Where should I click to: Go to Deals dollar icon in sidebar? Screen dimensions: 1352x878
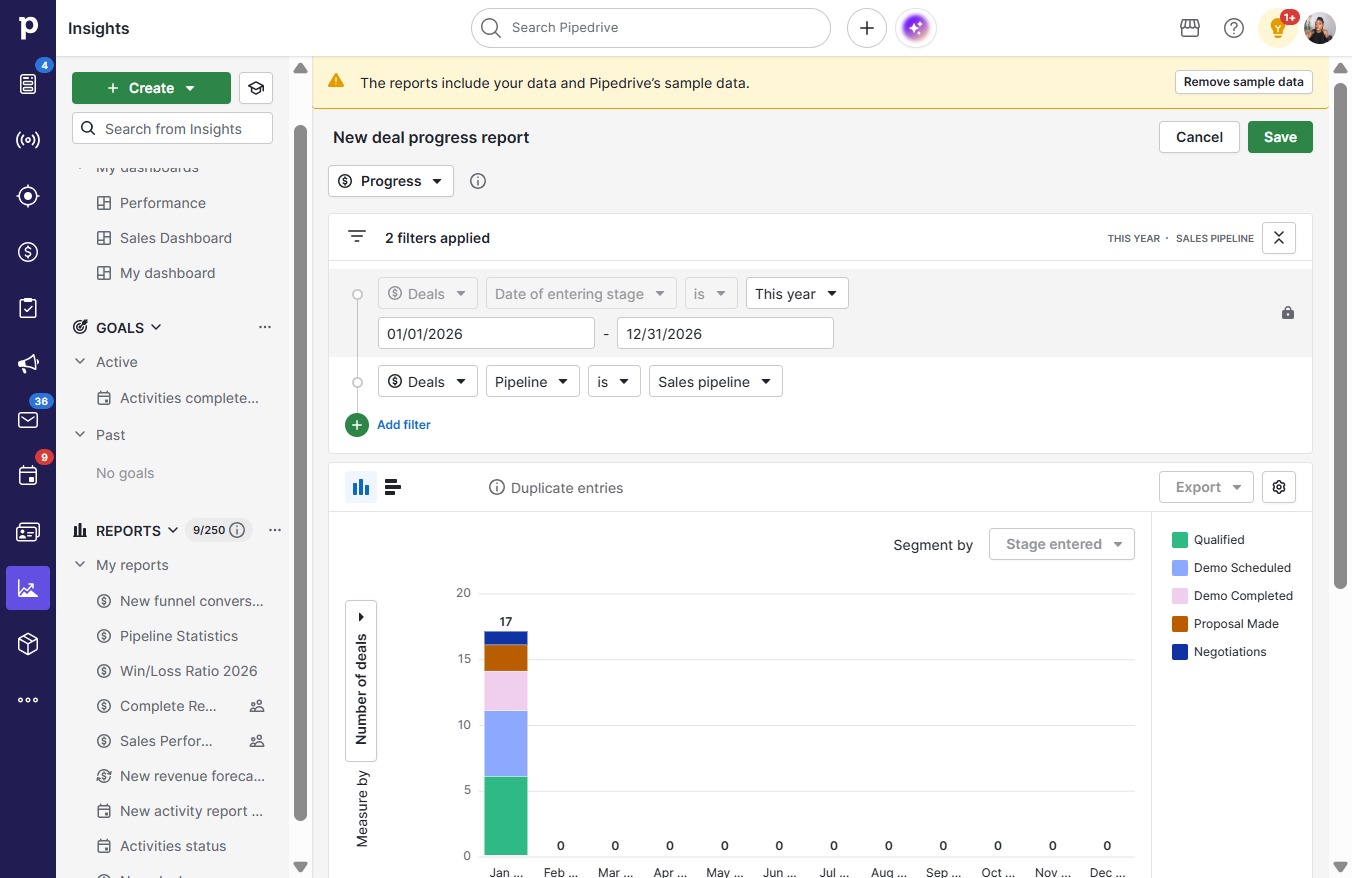(28, 252)
